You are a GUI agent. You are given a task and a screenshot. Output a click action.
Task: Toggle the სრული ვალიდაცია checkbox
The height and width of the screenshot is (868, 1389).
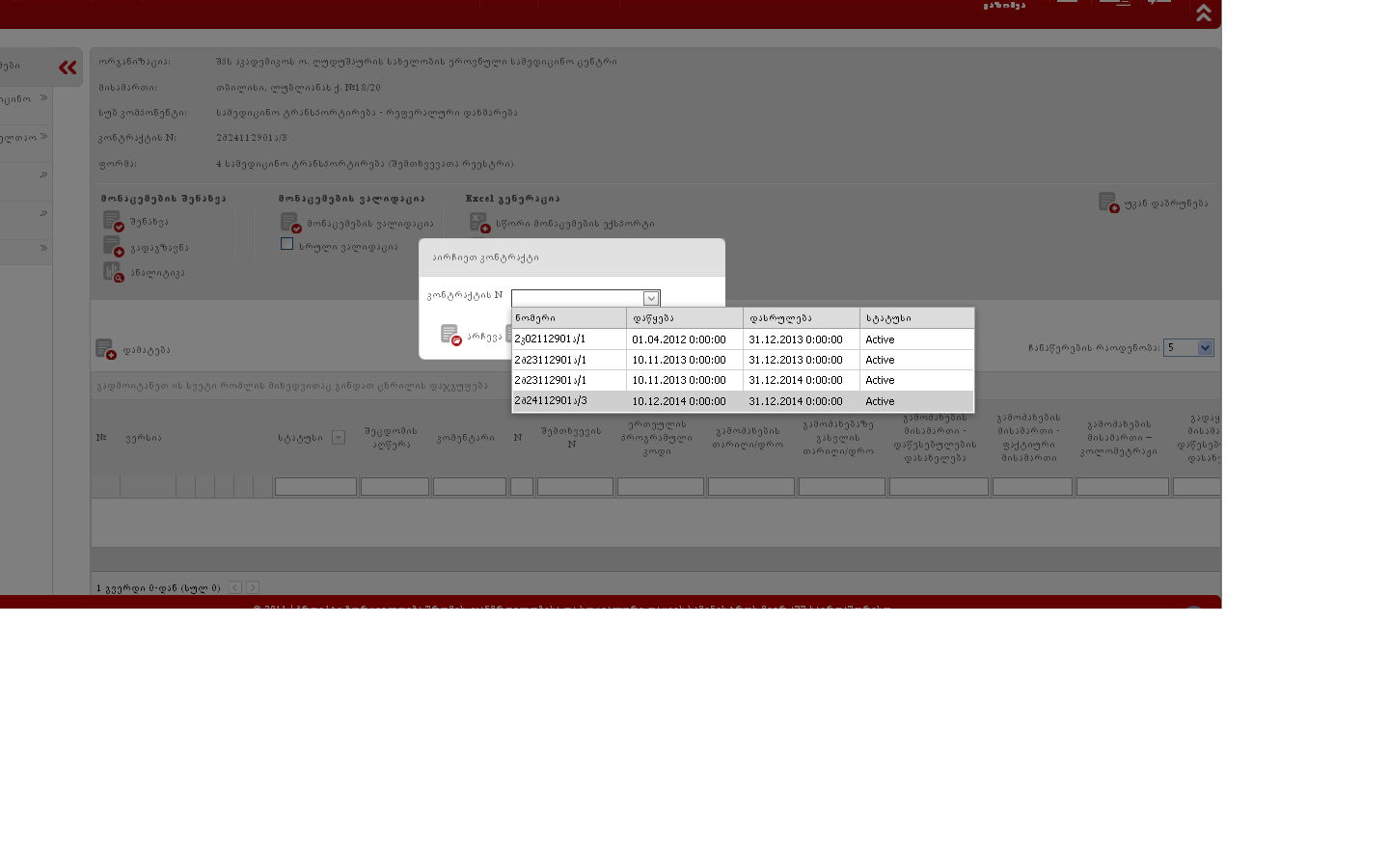coord(286,244)
